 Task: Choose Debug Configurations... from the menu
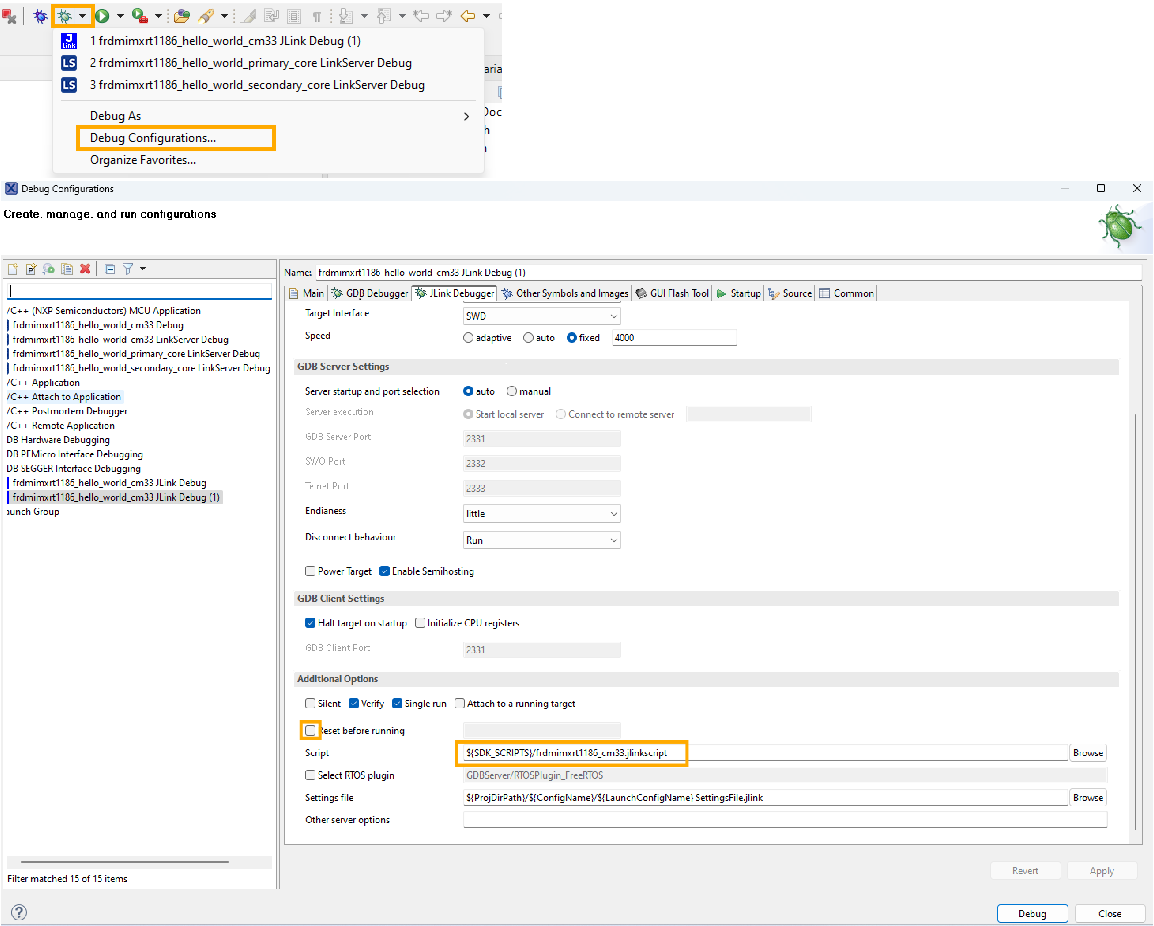(152, 138)
